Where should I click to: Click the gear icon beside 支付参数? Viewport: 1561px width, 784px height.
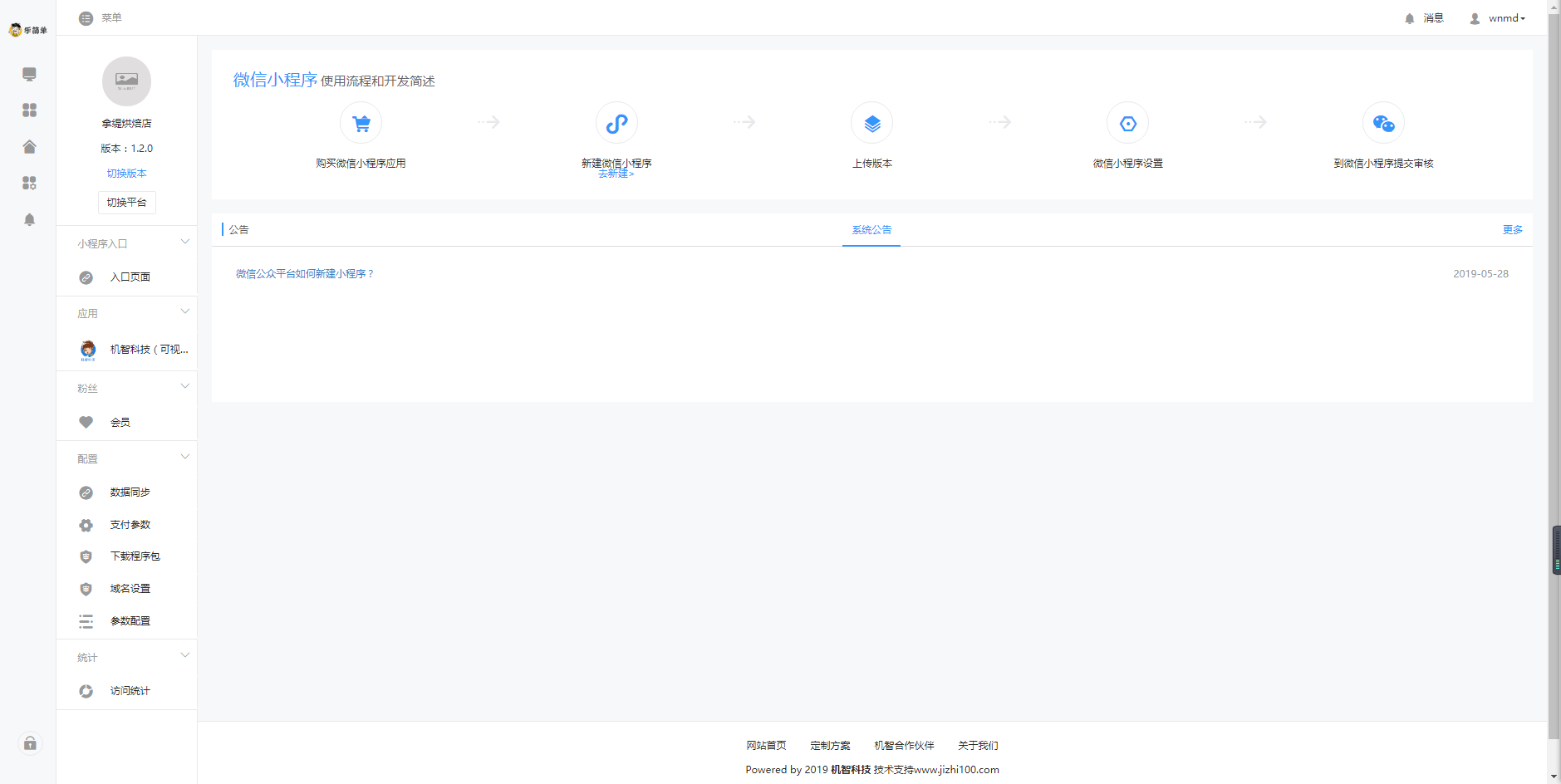click(86, 525)
